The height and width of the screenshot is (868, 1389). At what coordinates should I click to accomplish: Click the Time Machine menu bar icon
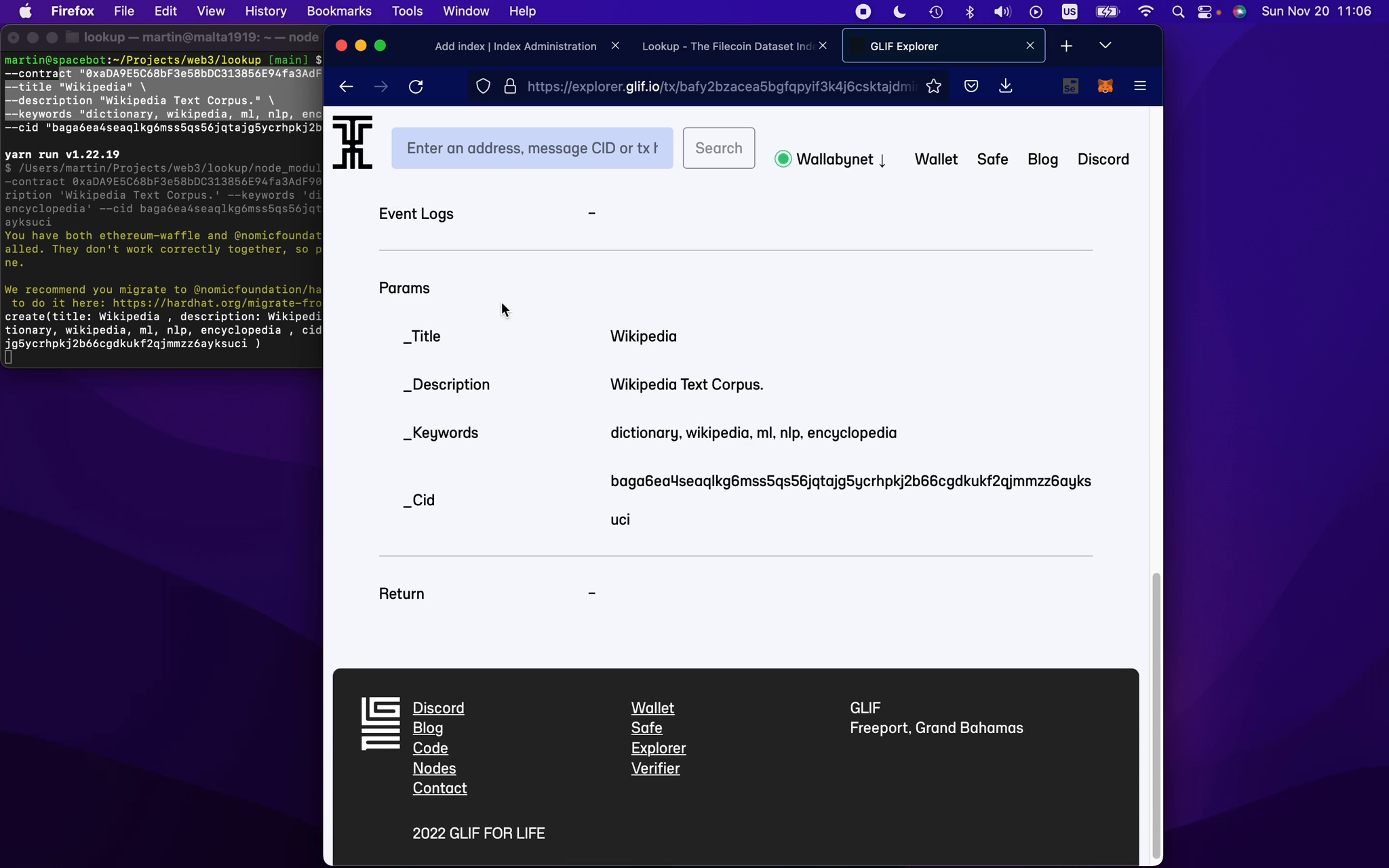click(936, 12)
